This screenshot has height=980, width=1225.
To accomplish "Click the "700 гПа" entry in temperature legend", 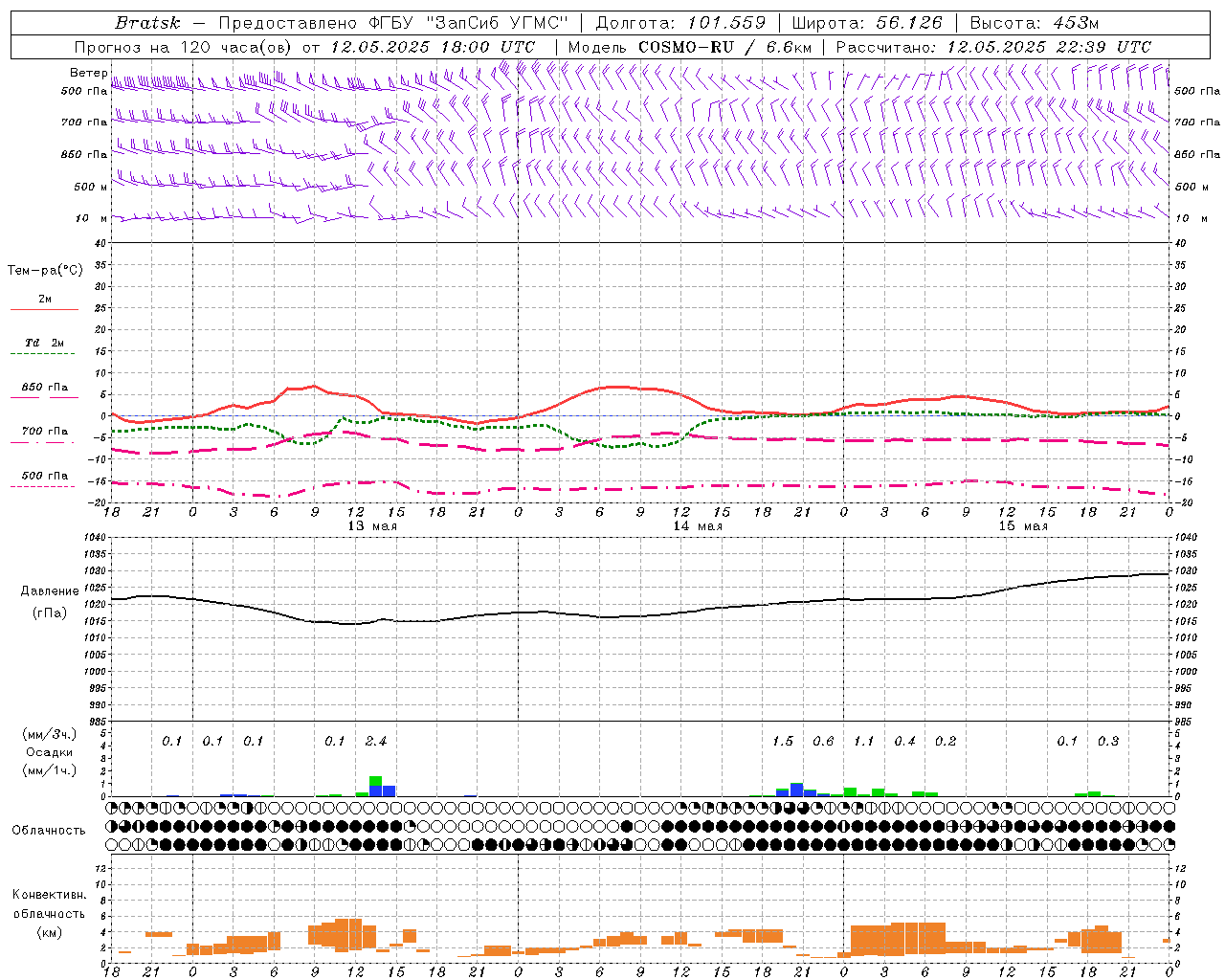I will 45,431.
